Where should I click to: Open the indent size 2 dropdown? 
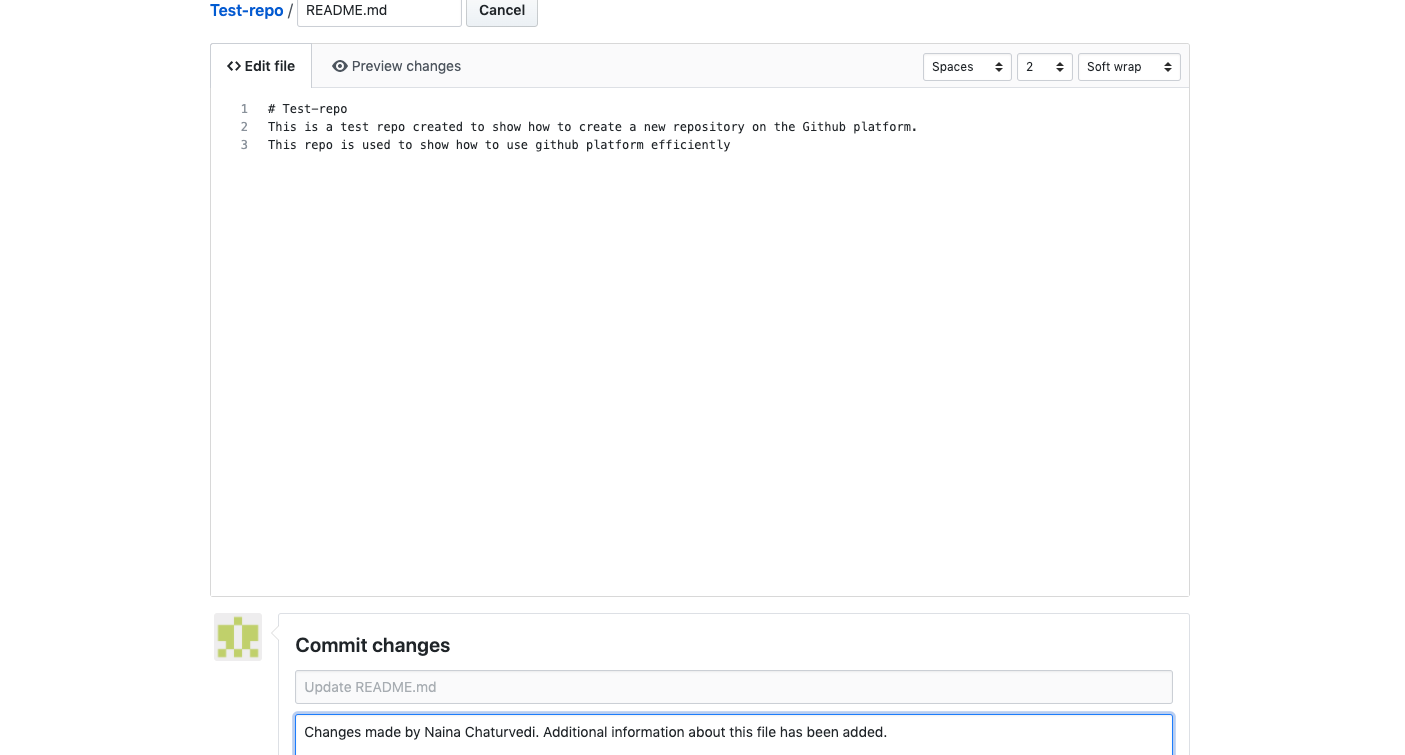[1045, 67]
